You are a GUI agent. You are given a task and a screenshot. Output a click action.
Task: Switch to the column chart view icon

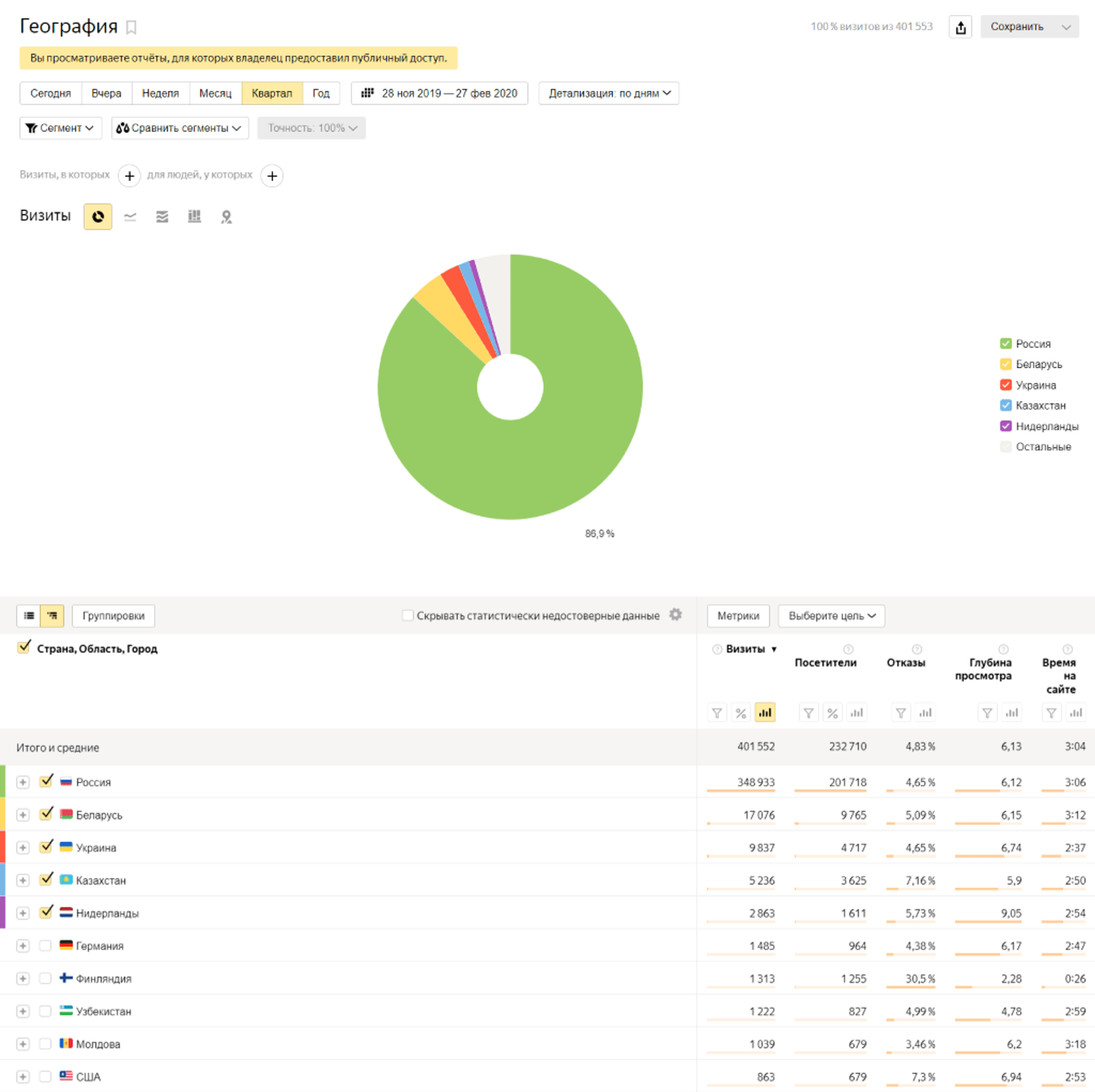point(194,216)
